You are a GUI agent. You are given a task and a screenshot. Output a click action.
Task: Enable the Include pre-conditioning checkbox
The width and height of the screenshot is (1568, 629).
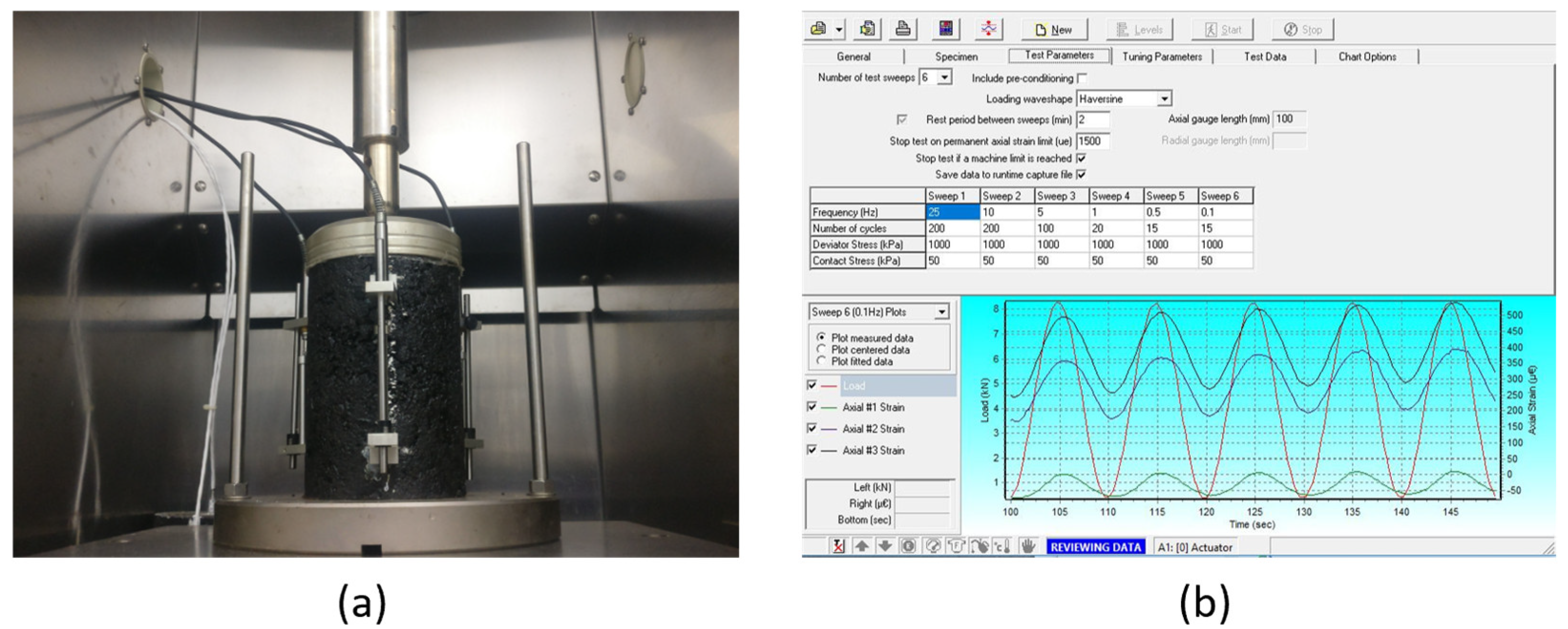click(1082, 79)
